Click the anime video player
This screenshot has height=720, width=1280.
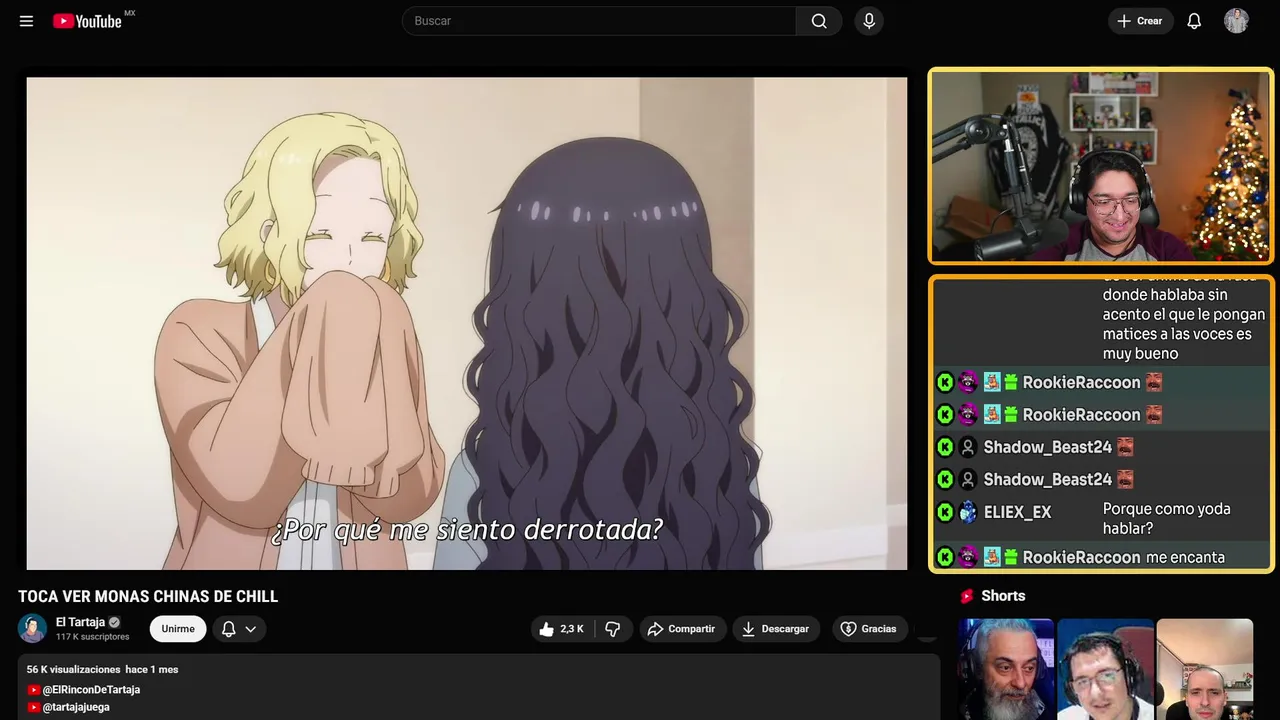(x=467, y=323)
